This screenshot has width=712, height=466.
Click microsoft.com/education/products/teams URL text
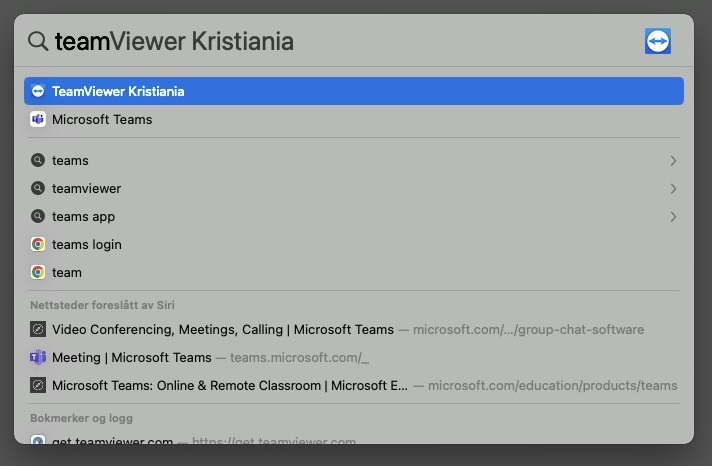553,386
